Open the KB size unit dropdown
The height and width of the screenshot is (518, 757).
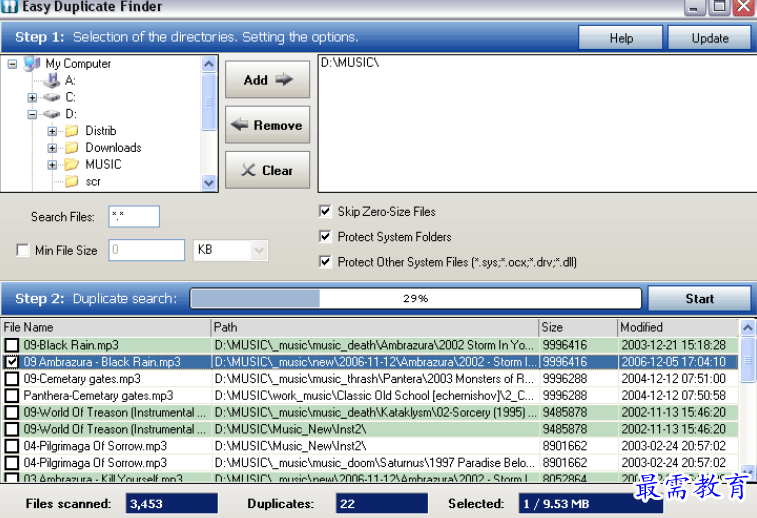(x=259, y=251)
